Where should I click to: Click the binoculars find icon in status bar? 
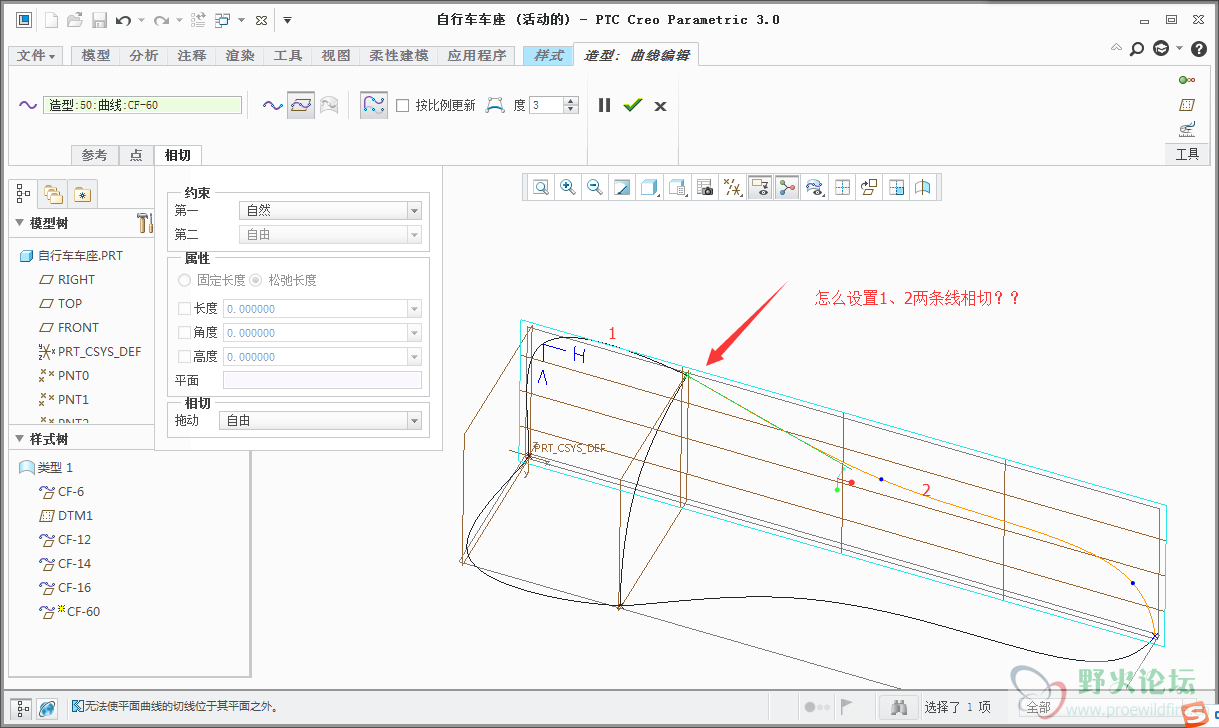click(x=898, y=708)
